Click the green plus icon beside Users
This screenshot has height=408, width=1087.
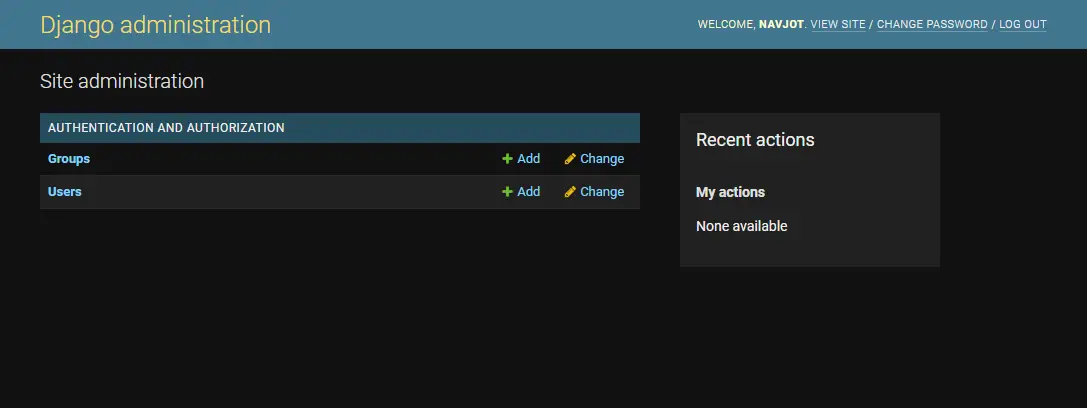click(x=507, y=192)
